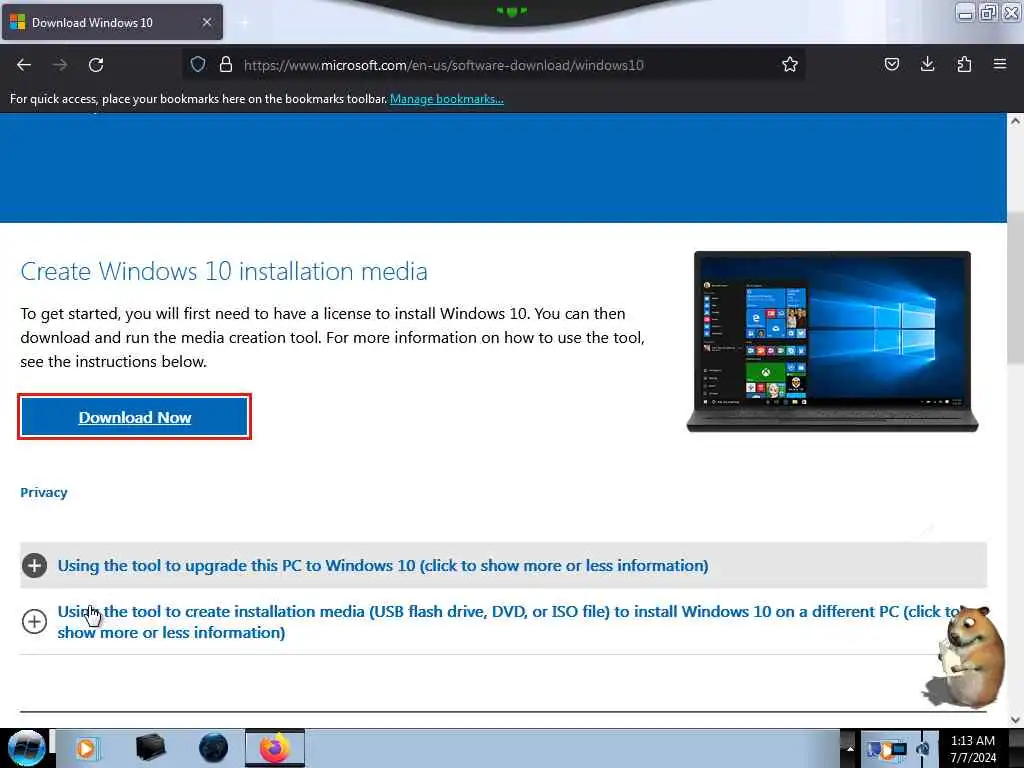Image resolution: width=1024 pixels, height=768 pixels.
Task: Open the extensions puzzle icon
Action: point(964,64)
